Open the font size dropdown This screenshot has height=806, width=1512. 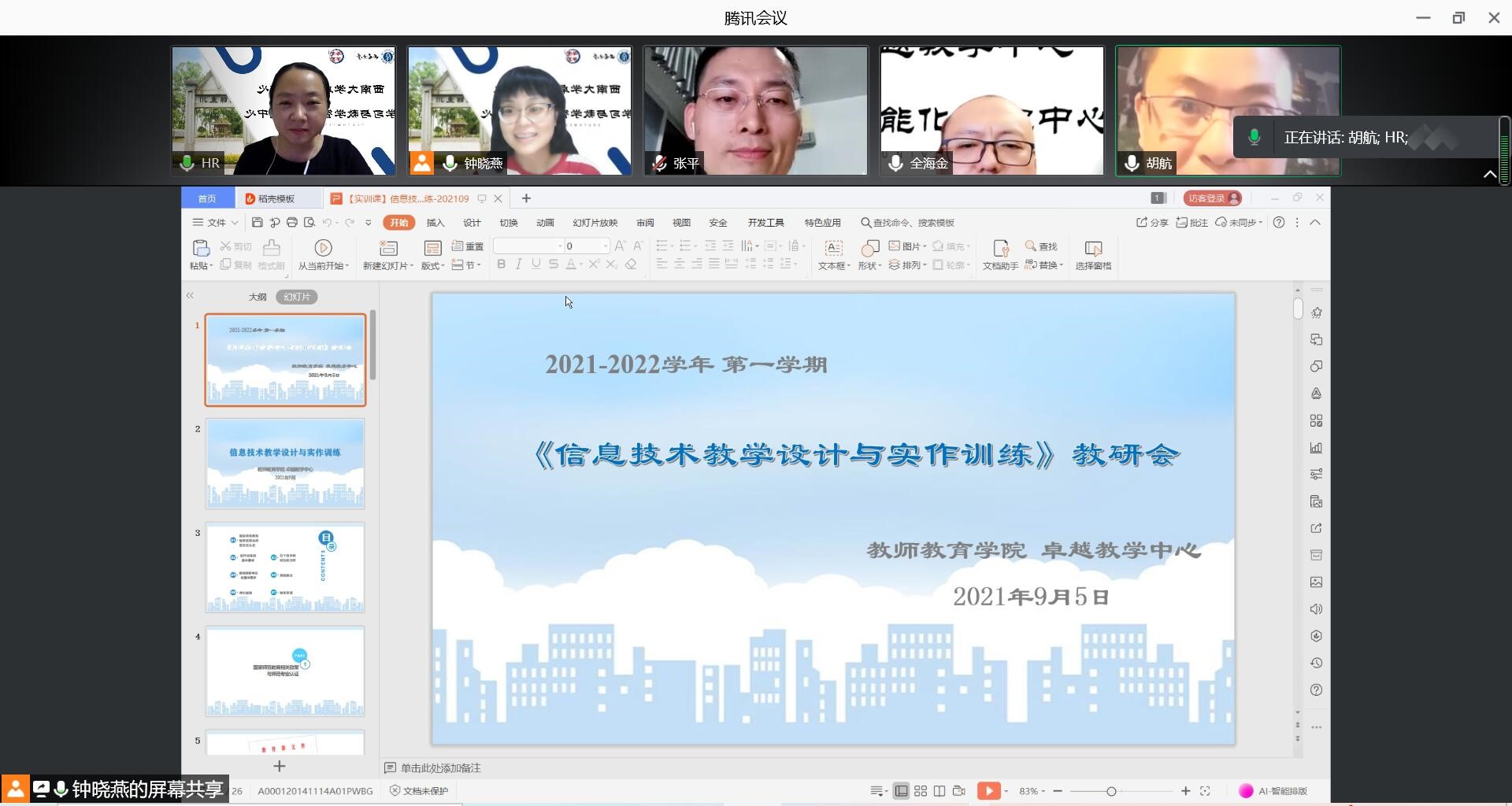(x=605, y=246)
